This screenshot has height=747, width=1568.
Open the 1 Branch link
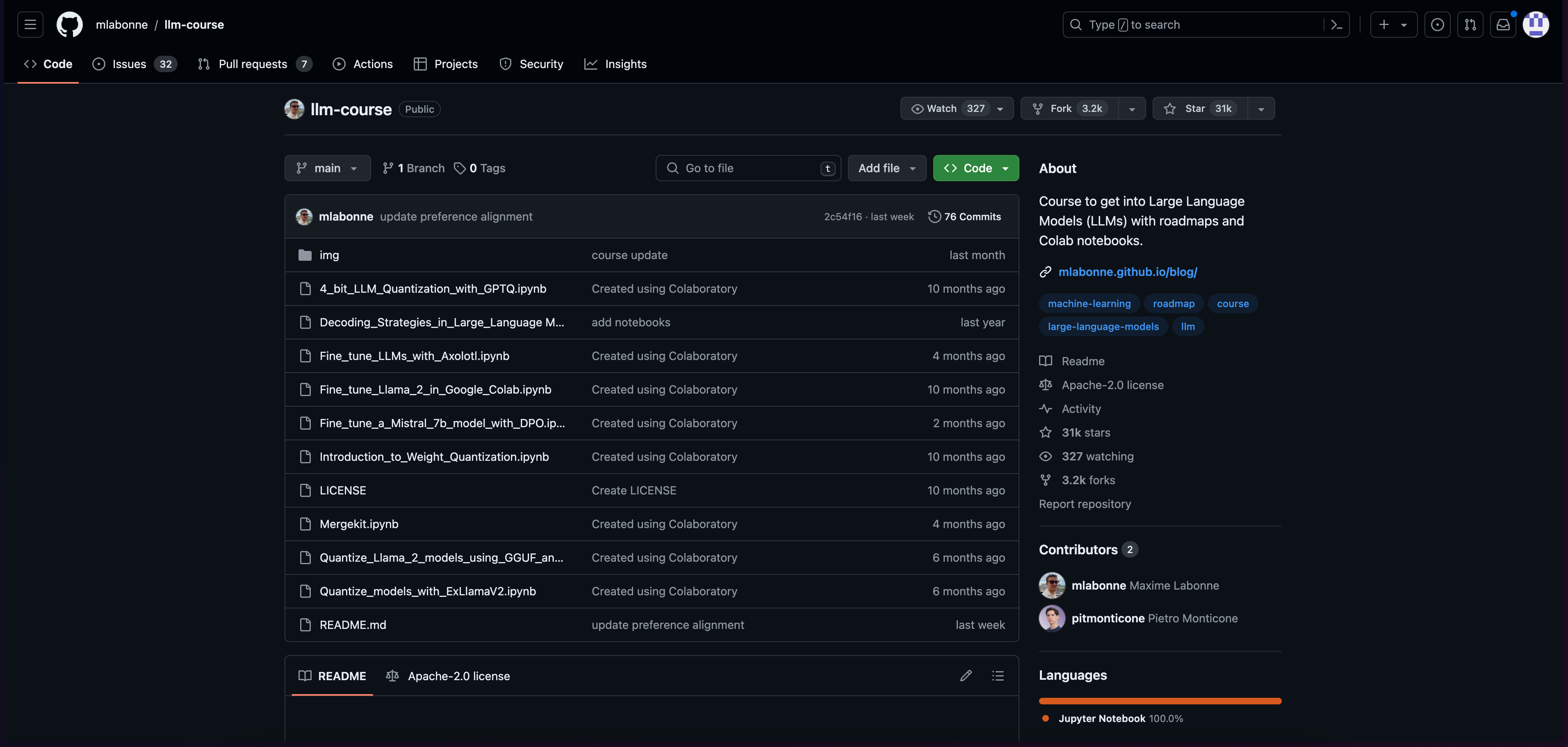click(x=413, y=168)
